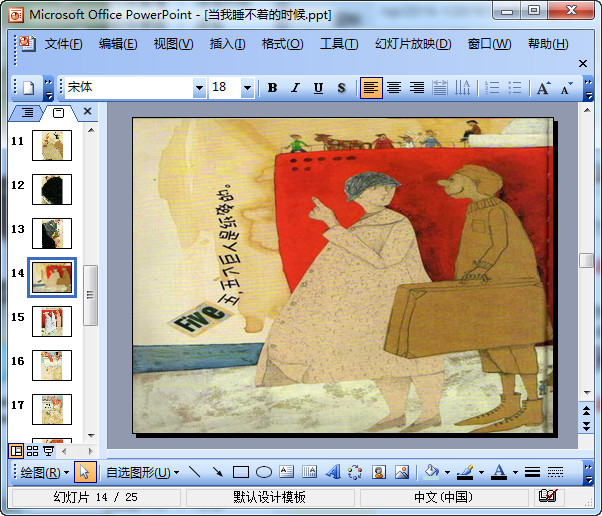The height and width of the screenshot is (516, 602).
Task: Open the 工具(T) menu
Action: (x=339, y=44)
